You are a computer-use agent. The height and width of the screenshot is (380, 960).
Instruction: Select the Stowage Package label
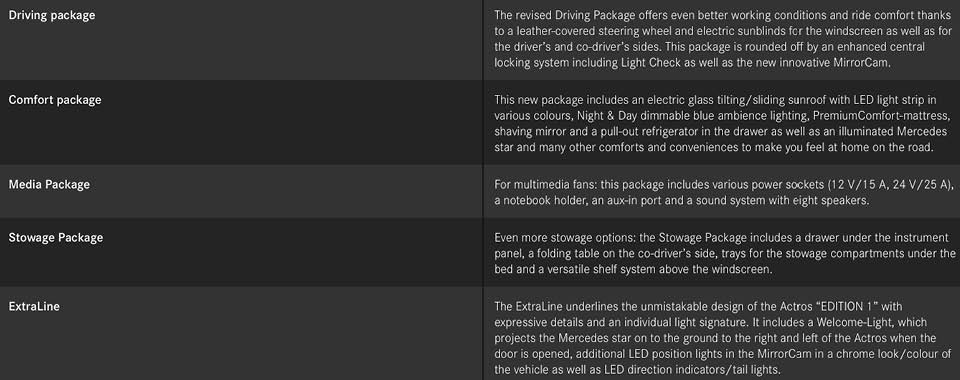(x=56, y=238)
